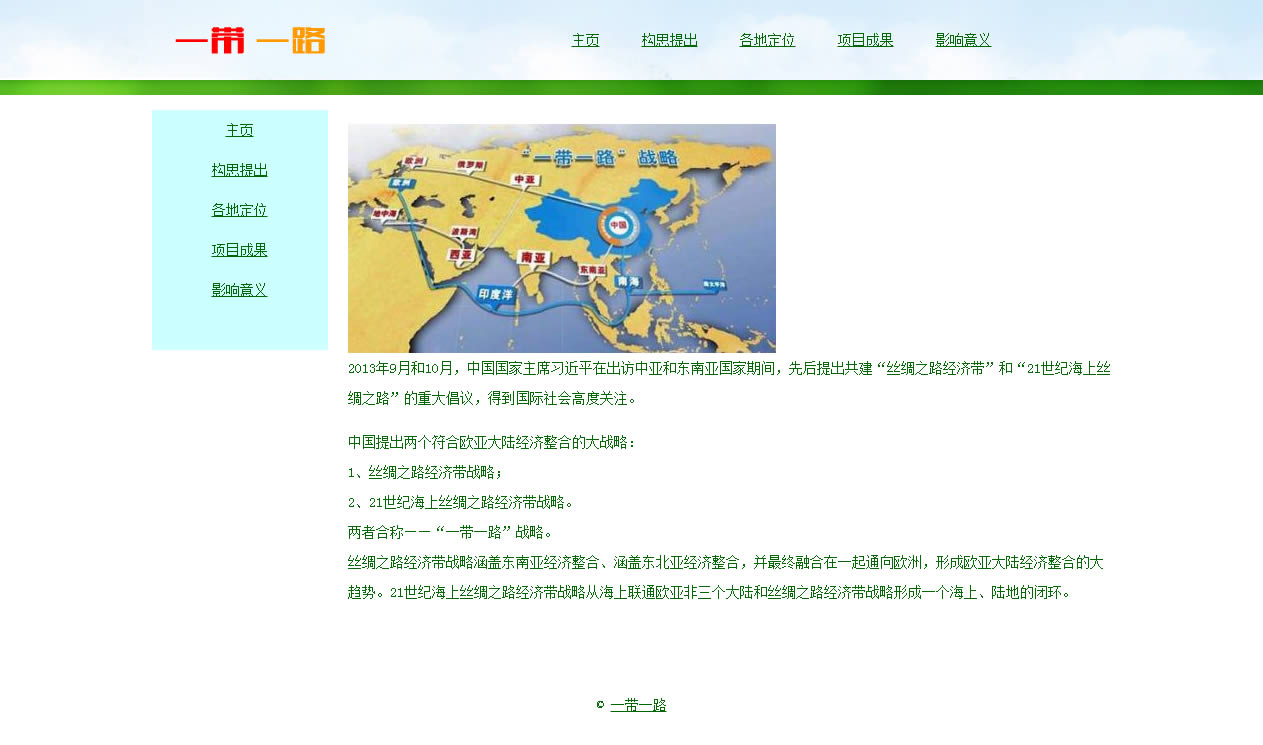Go to 各地定位 in the top navigation

tap(767, 41)
